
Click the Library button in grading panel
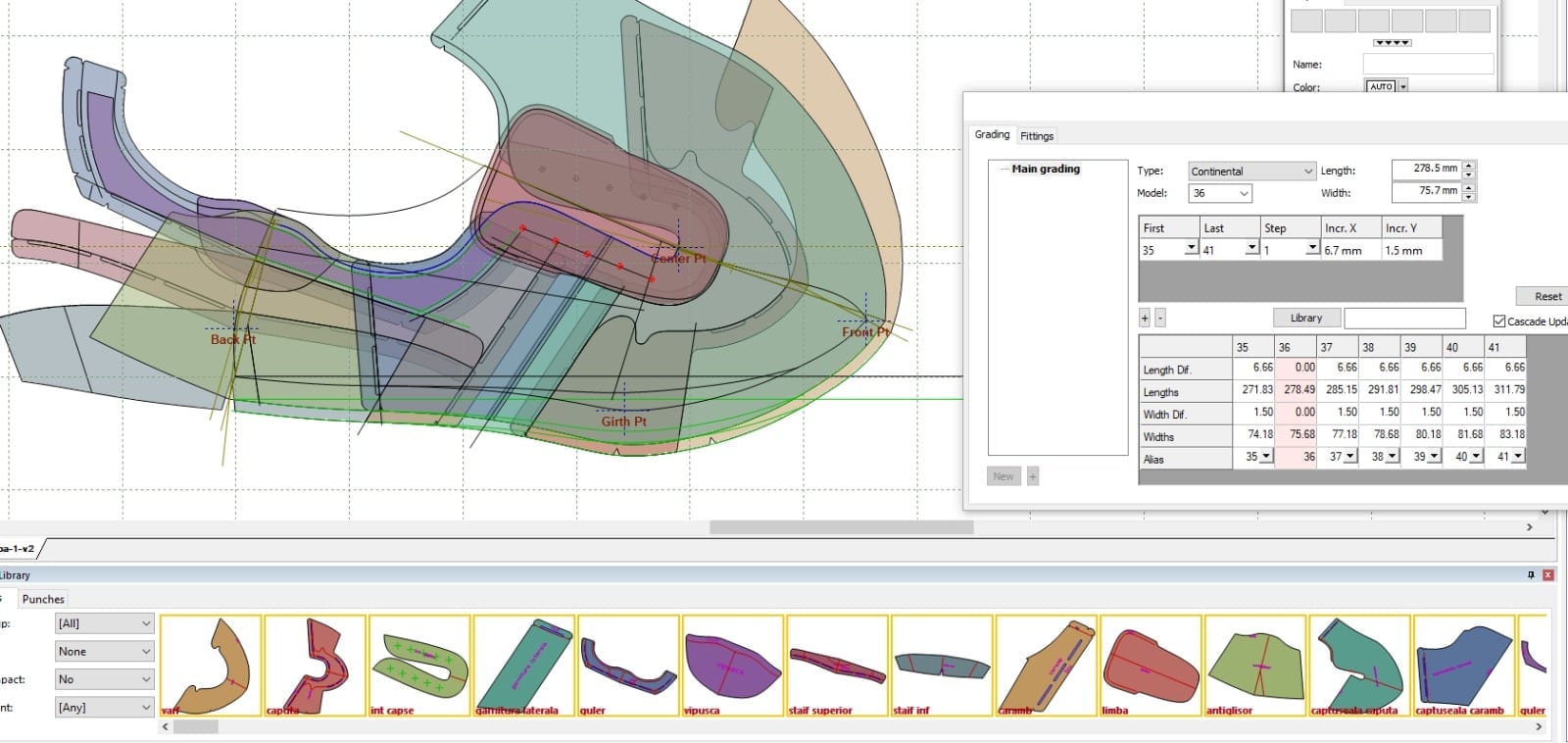[1305, 319]
